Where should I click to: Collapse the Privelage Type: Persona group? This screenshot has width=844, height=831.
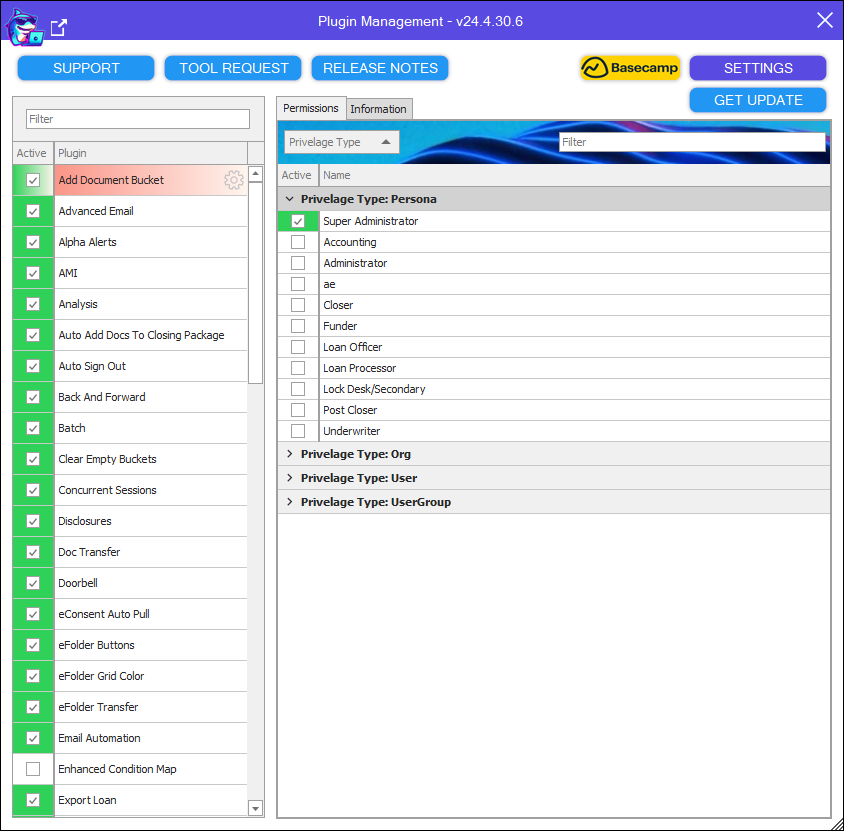[x=290, y=199]
